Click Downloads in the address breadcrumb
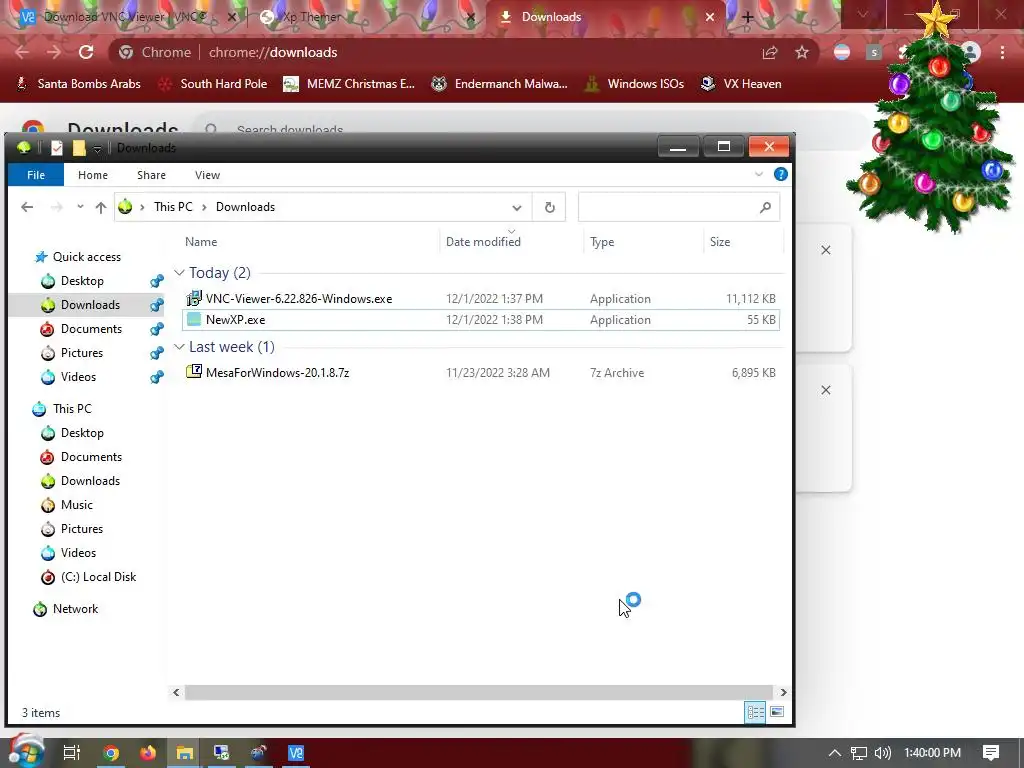 tap(246, 207)
